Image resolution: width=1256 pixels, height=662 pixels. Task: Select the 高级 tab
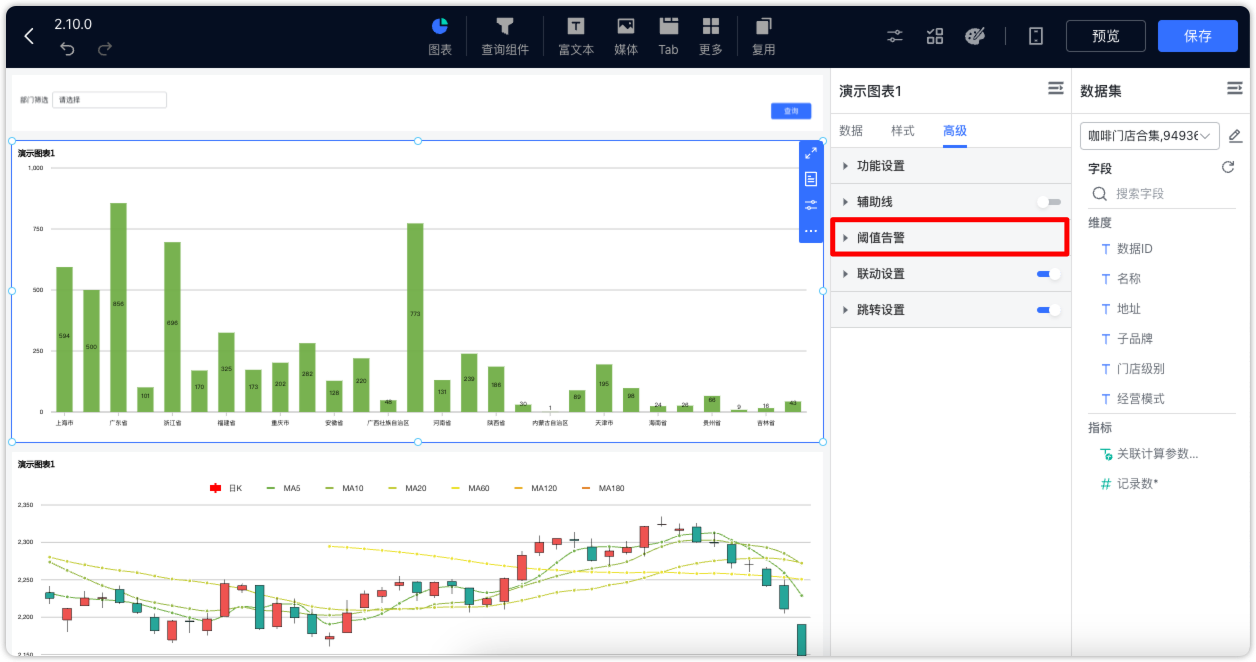955,131
